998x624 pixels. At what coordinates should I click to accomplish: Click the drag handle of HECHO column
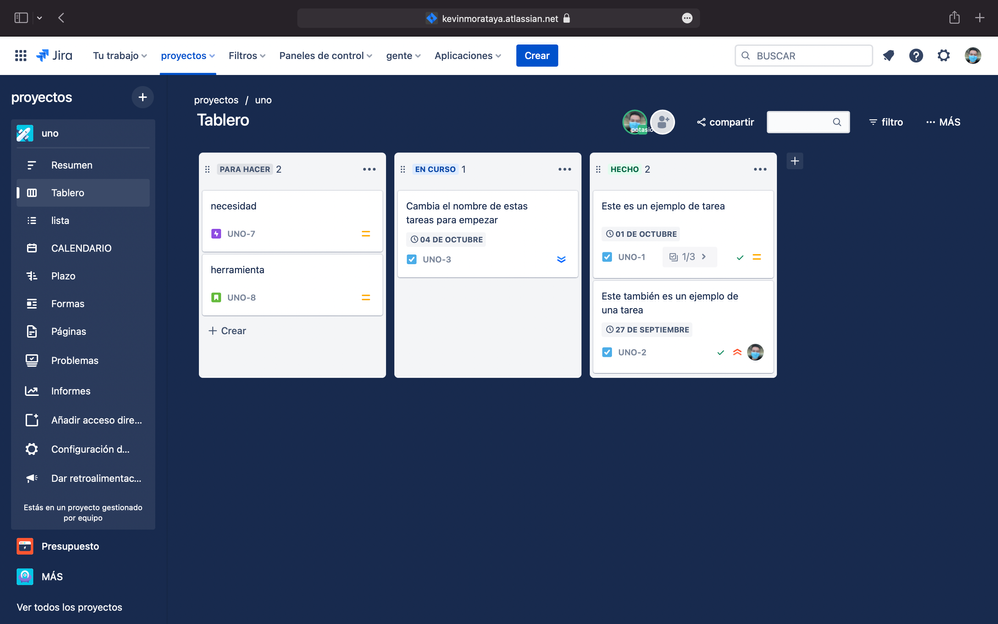click(x=598, y=169)
